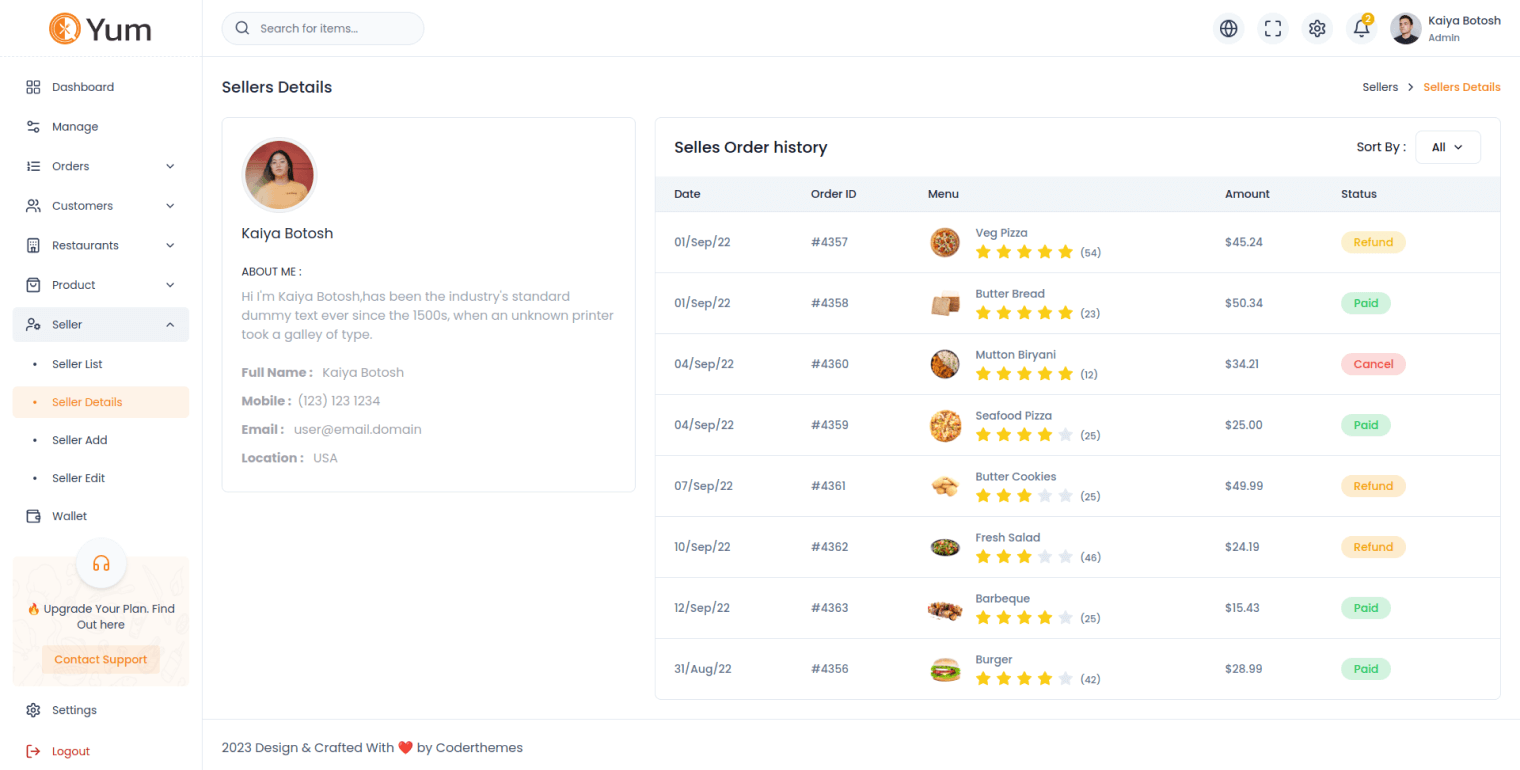This screenshot has width=1520, height=770.
Task: Open the settings gear in header
Action: (x=1317, y=29)
